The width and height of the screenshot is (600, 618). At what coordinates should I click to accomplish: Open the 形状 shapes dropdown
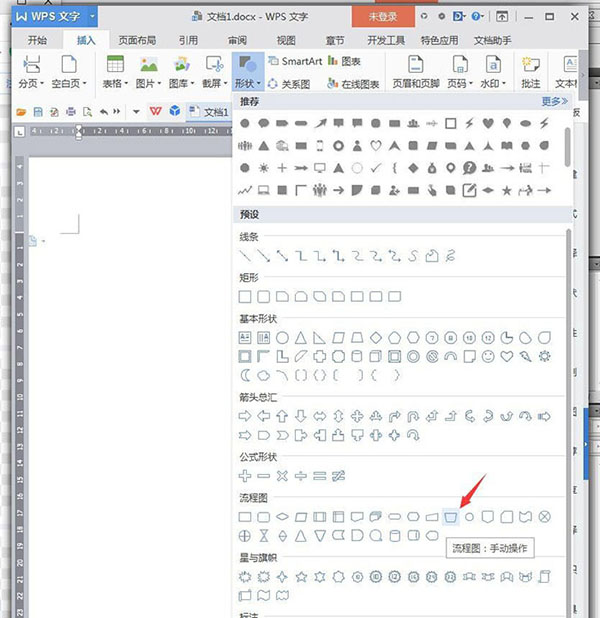click(248, 72)
